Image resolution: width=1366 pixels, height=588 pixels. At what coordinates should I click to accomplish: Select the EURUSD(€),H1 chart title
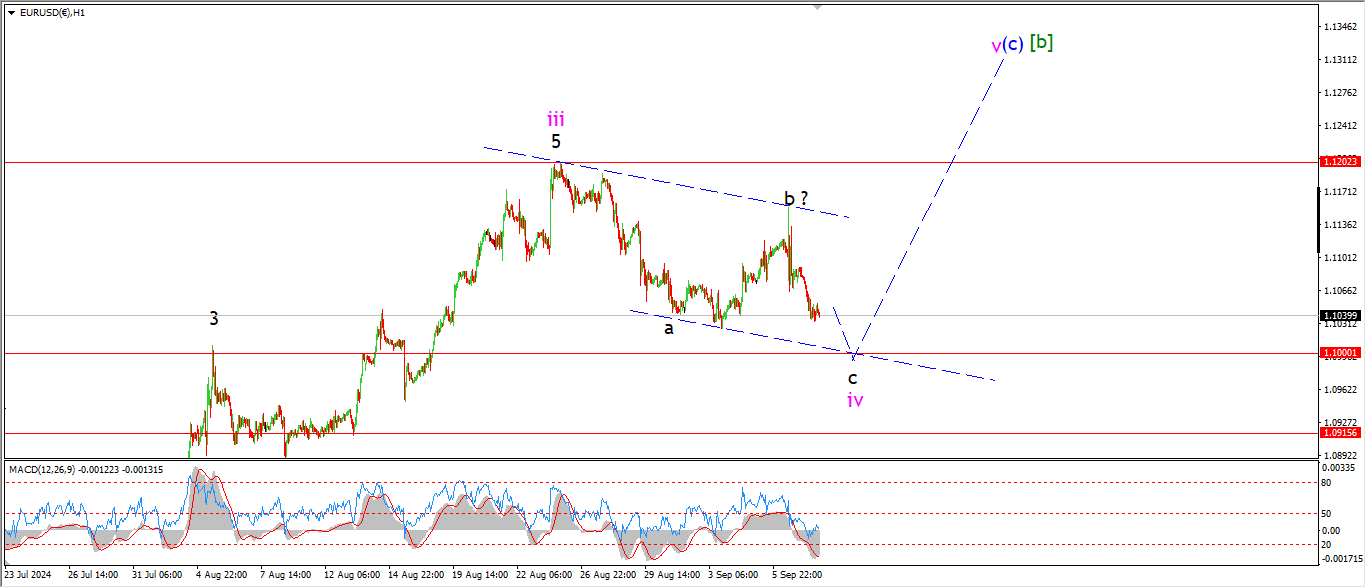pos(53,13)
